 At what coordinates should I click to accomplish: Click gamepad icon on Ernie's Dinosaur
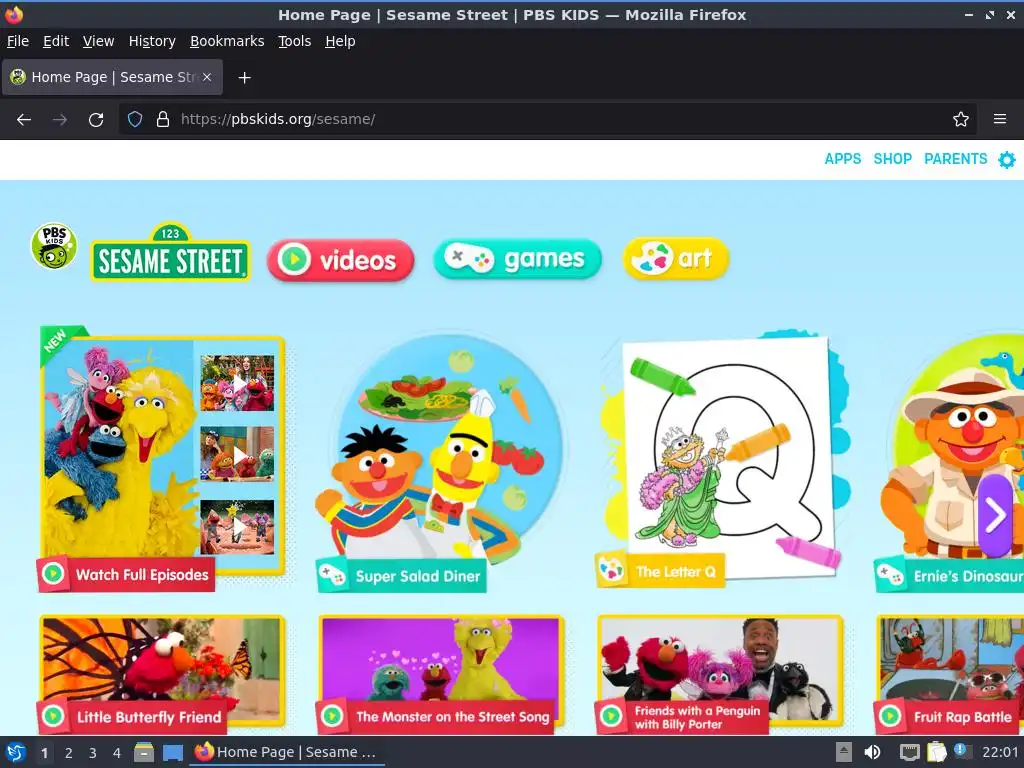pyautogui.click(x=890, y=575)
